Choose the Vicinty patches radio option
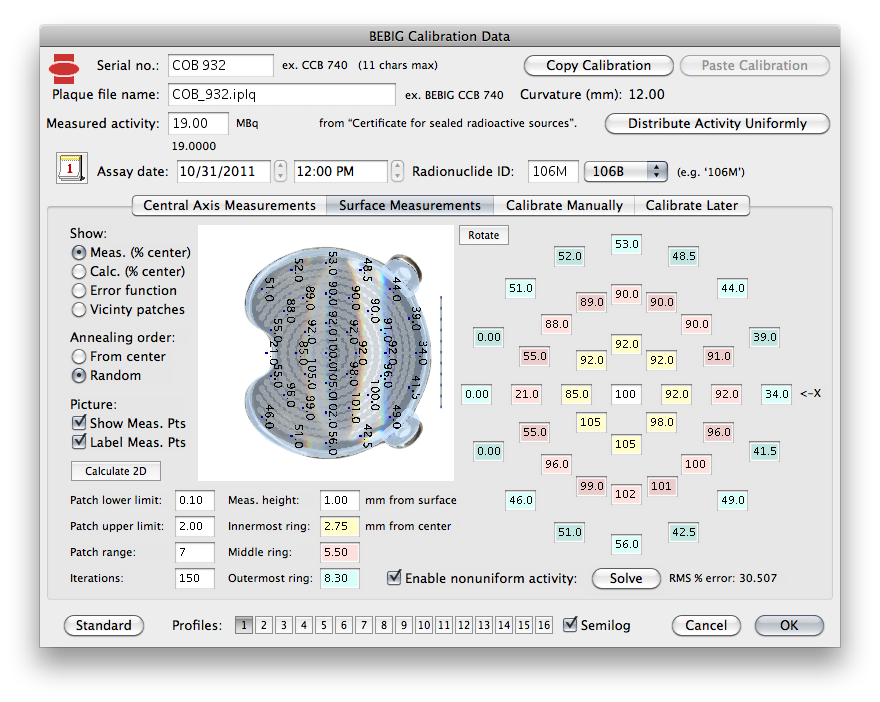 79,310
